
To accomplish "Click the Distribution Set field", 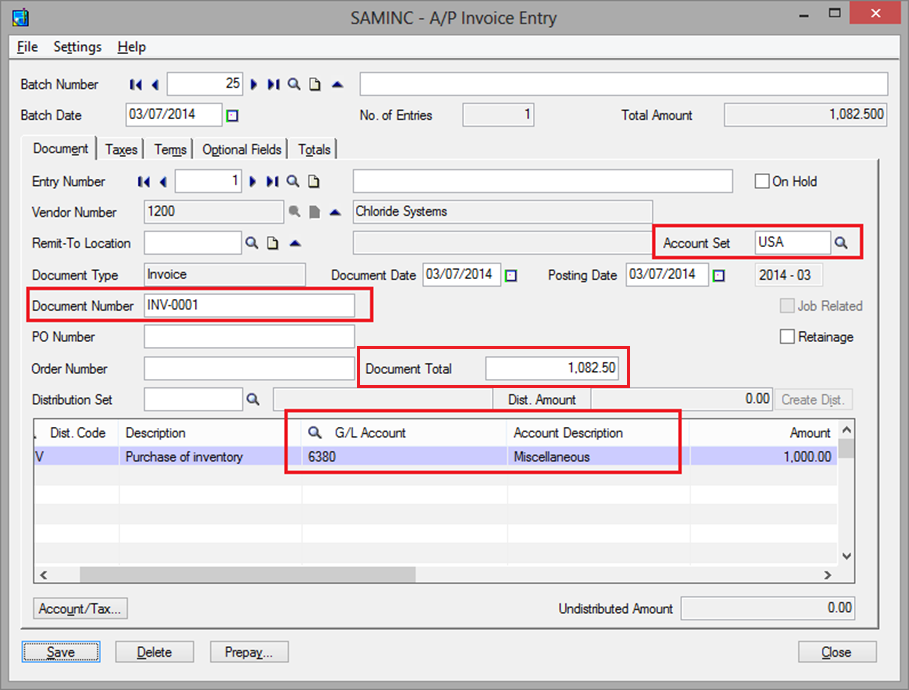I will (193, 399).
